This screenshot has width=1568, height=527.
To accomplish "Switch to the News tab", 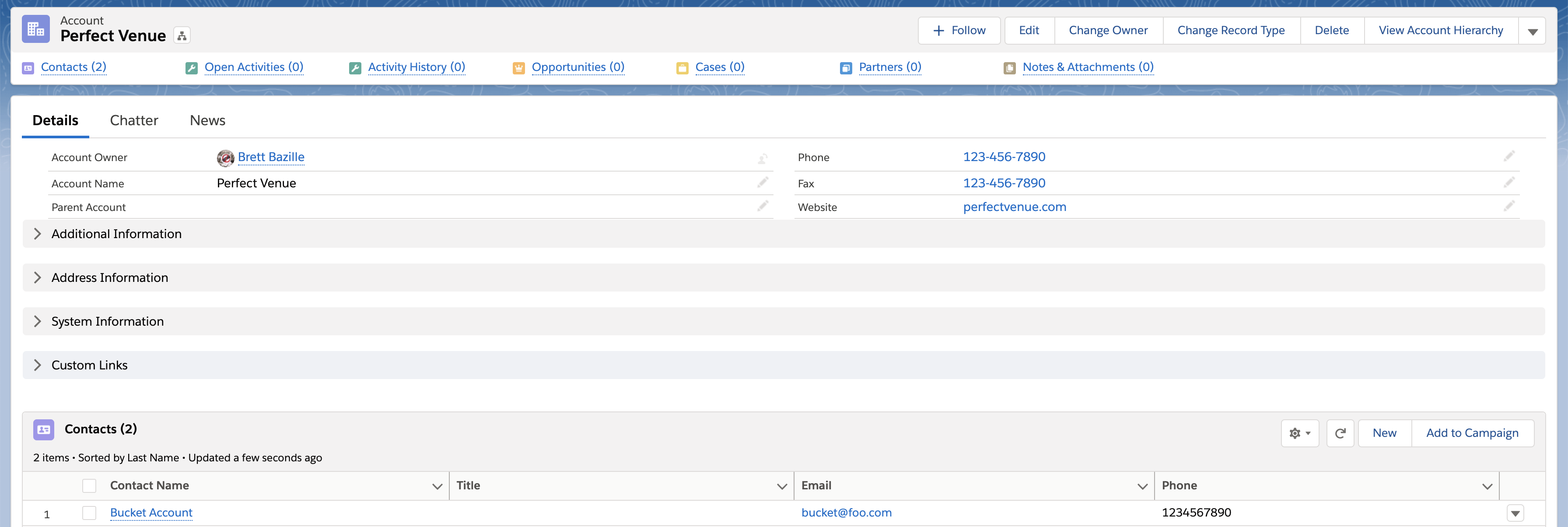I will (x=207, y=121).
